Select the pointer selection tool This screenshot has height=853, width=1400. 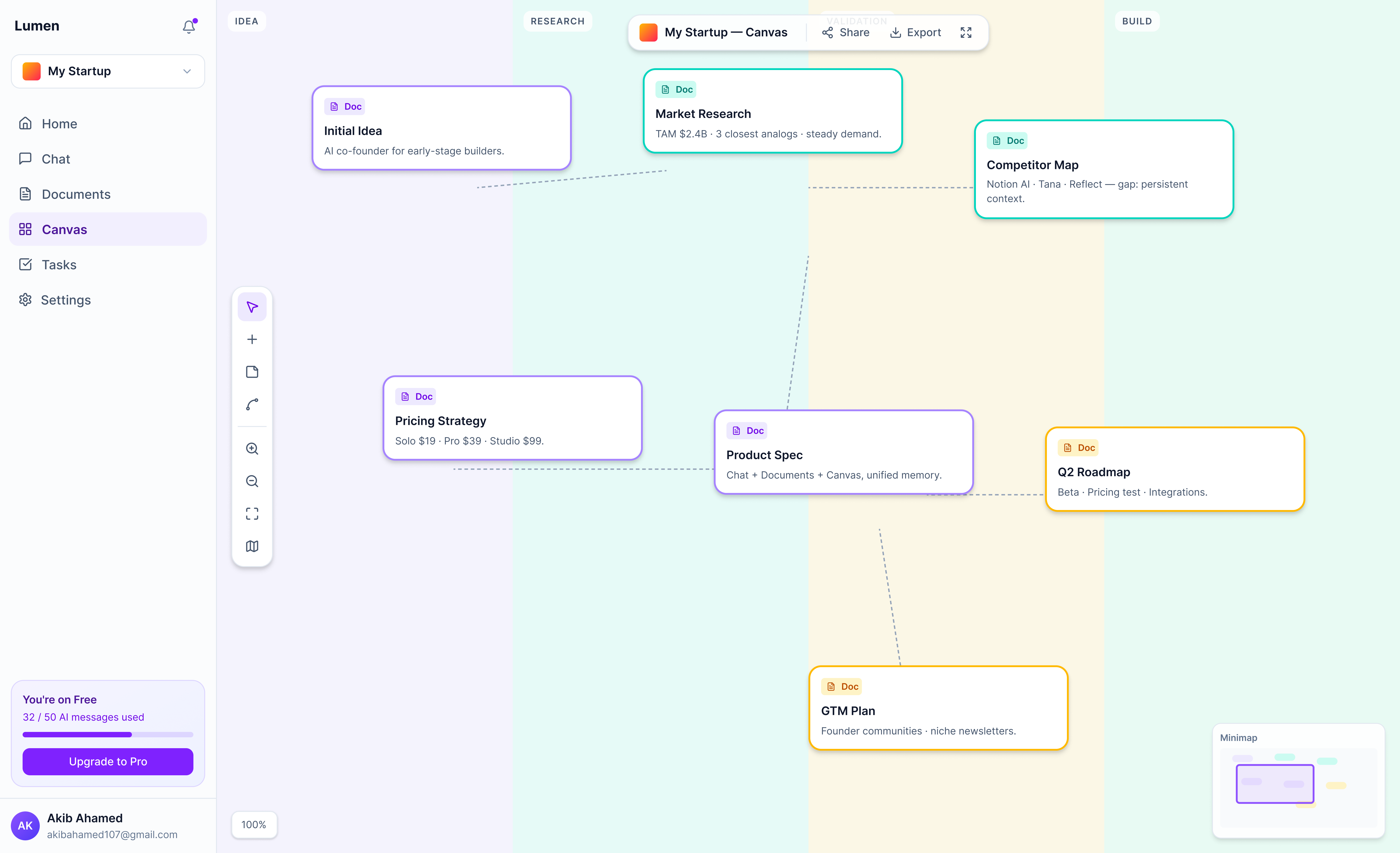252,307
